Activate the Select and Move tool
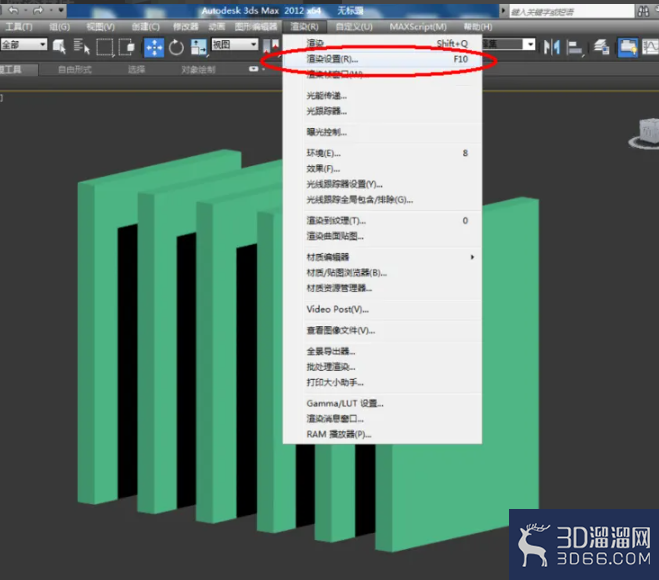The width and height of the screenshot is (659, 580). tap(154, 47)
